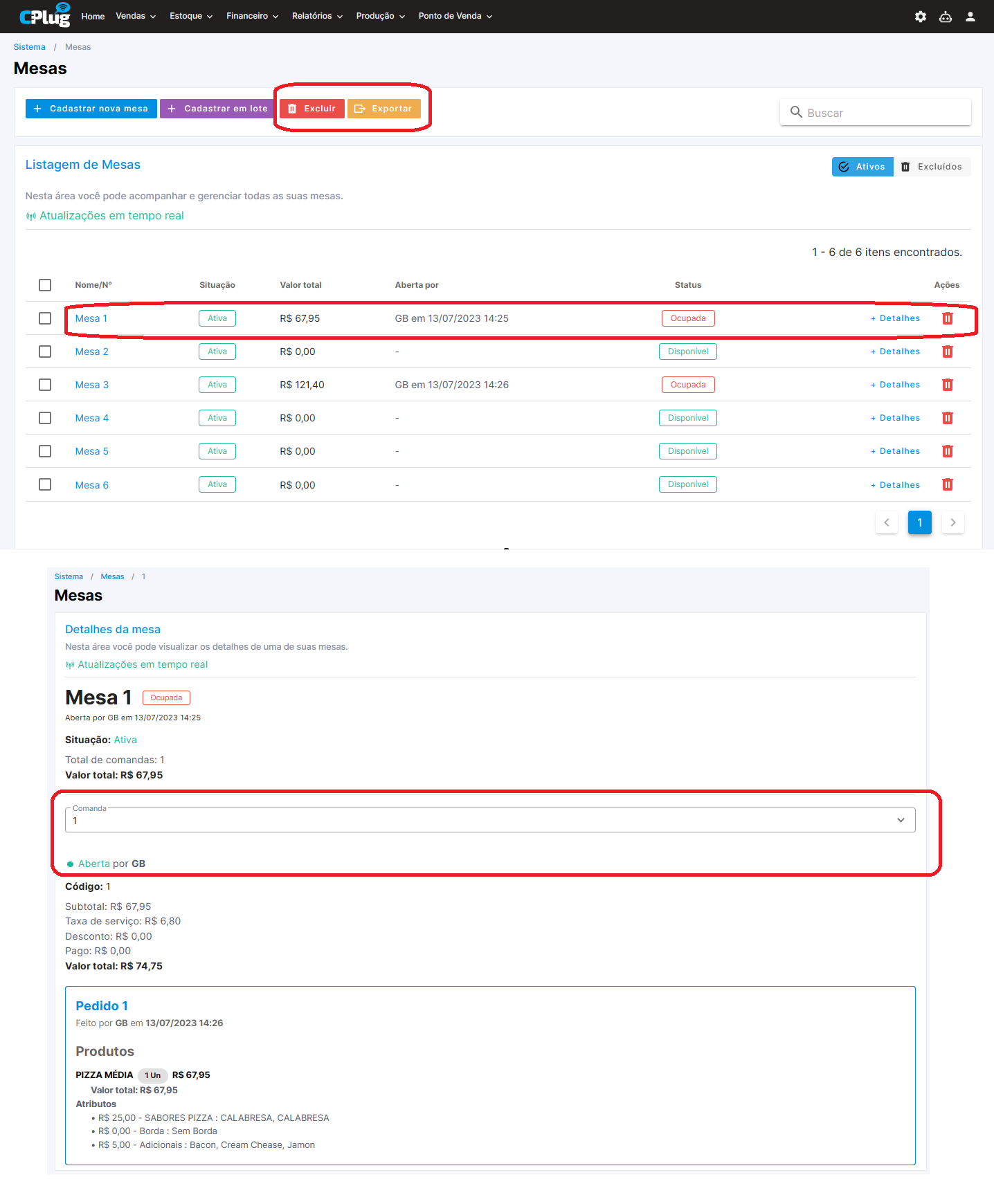Open Mesa 3 link
Image resolution: width=994 pixels, height=1204 pixels.
click(x=92, y=385)
